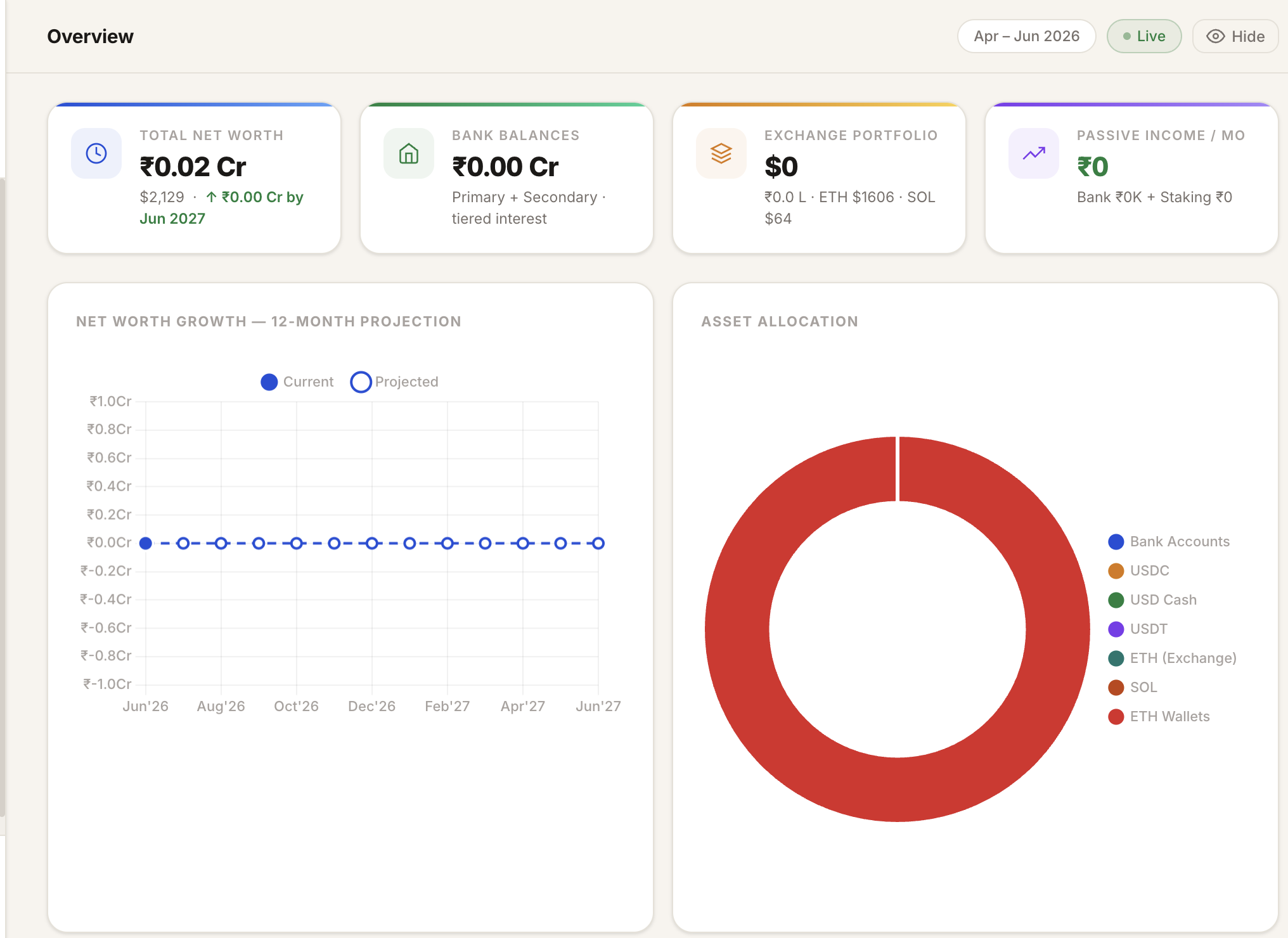Toggle USDC in allocation legend
This screenshot has height=938, width=1288.
point(1139,570)
